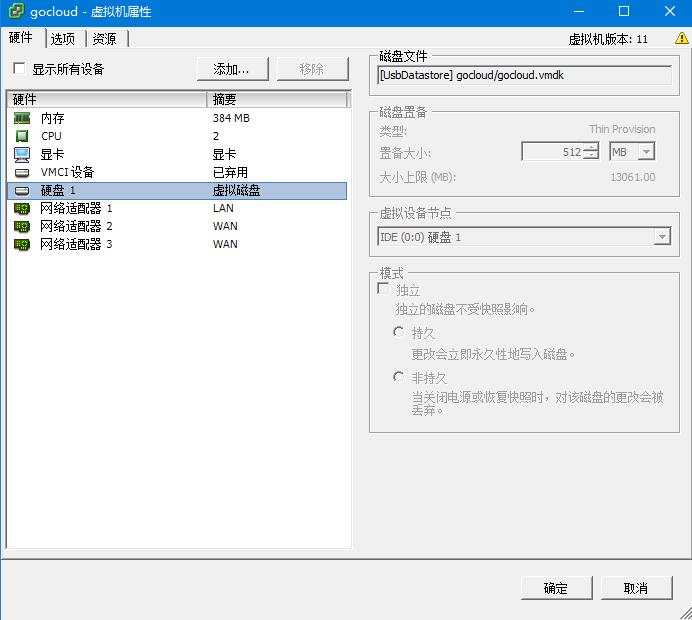Viewport: 692px width, 620px height.
Task: Click the disk size stepper arrows
Action: 591,152
